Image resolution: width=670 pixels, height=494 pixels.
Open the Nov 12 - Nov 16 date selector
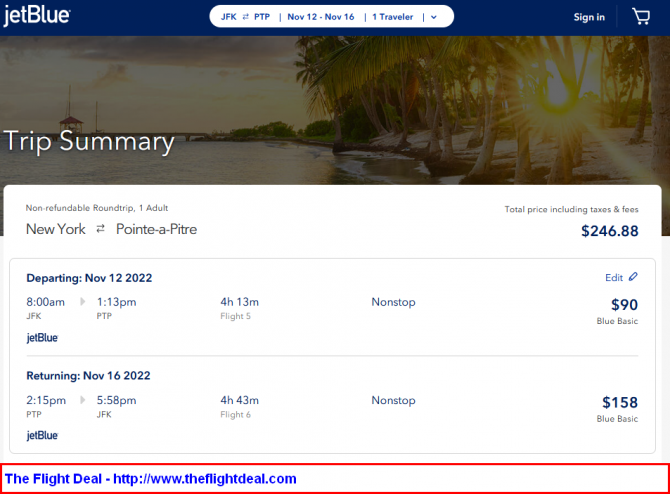tap(321, 17)
